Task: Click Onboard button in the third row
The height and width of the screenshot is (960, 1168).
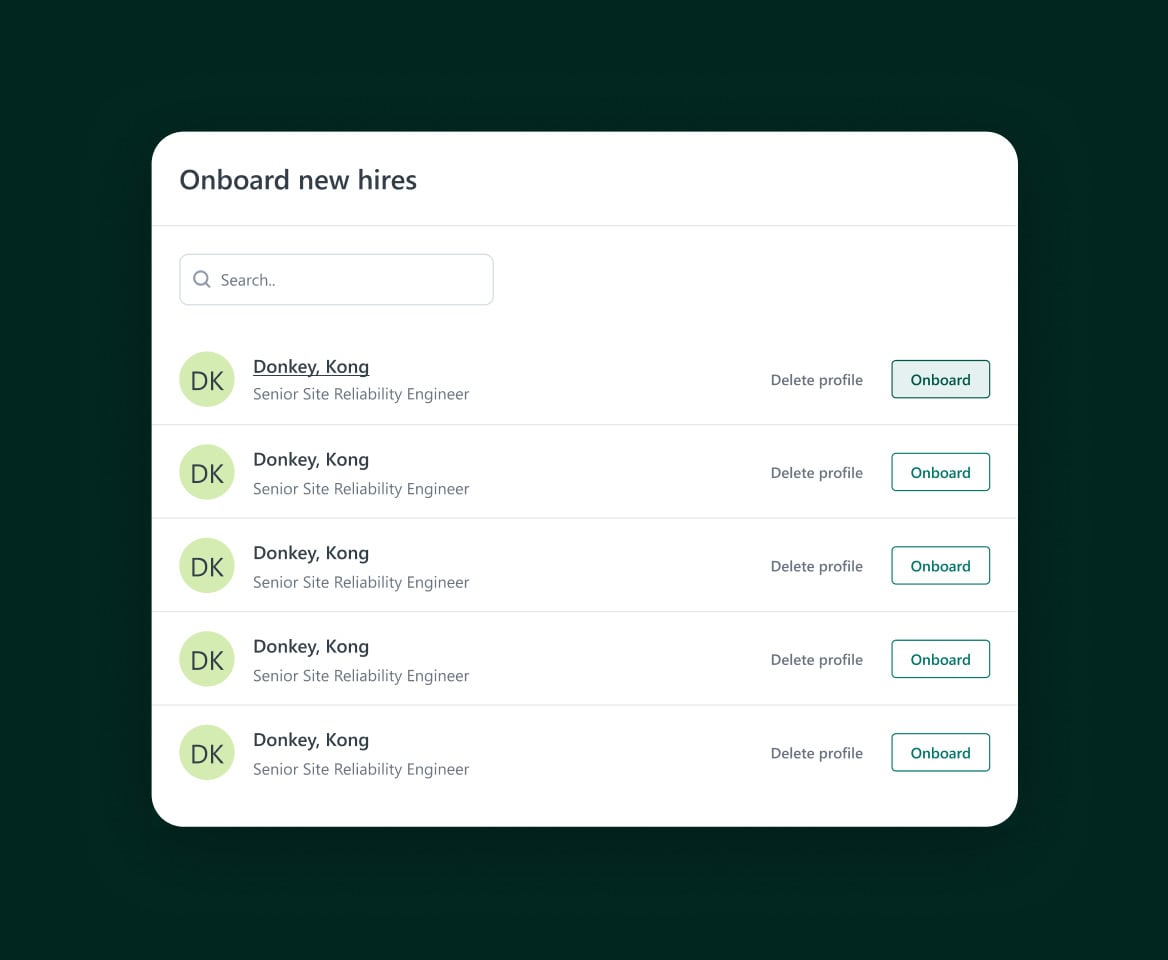Action: pos(940,565)
